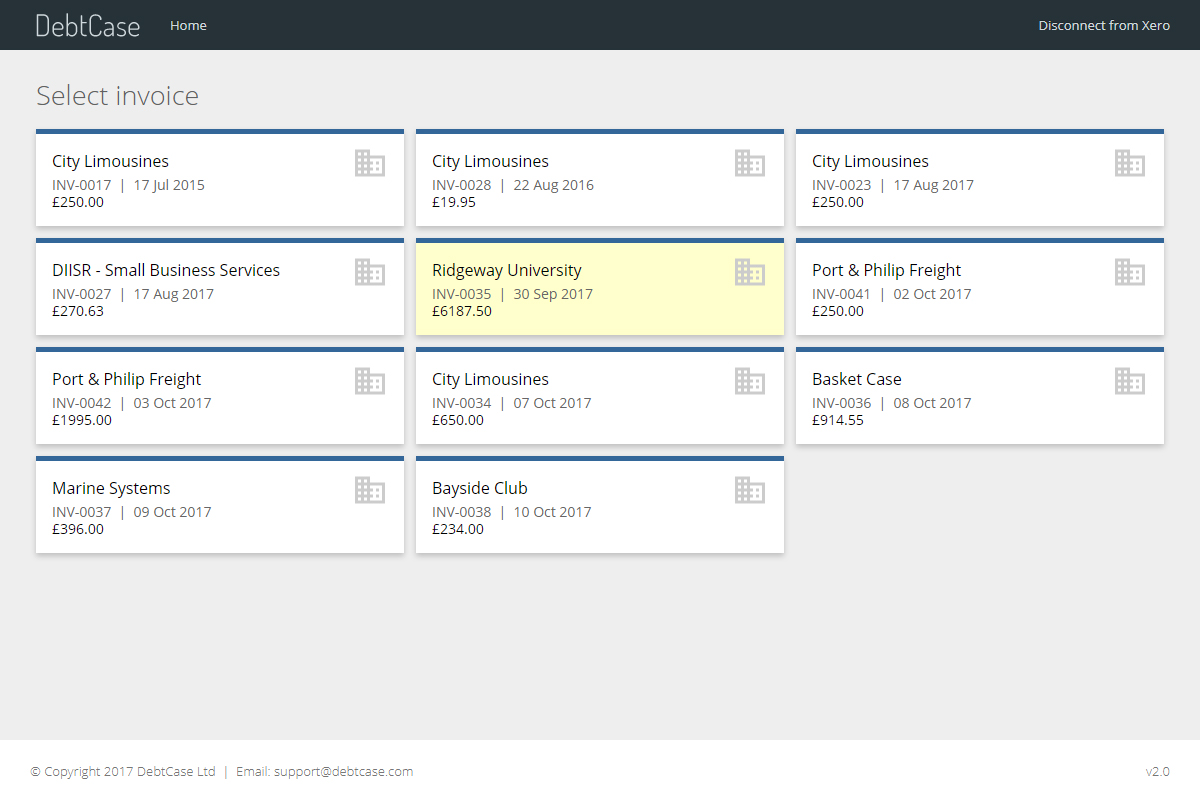
Task: Click invoice number INV-0035
Action: (x=462, y=294)
